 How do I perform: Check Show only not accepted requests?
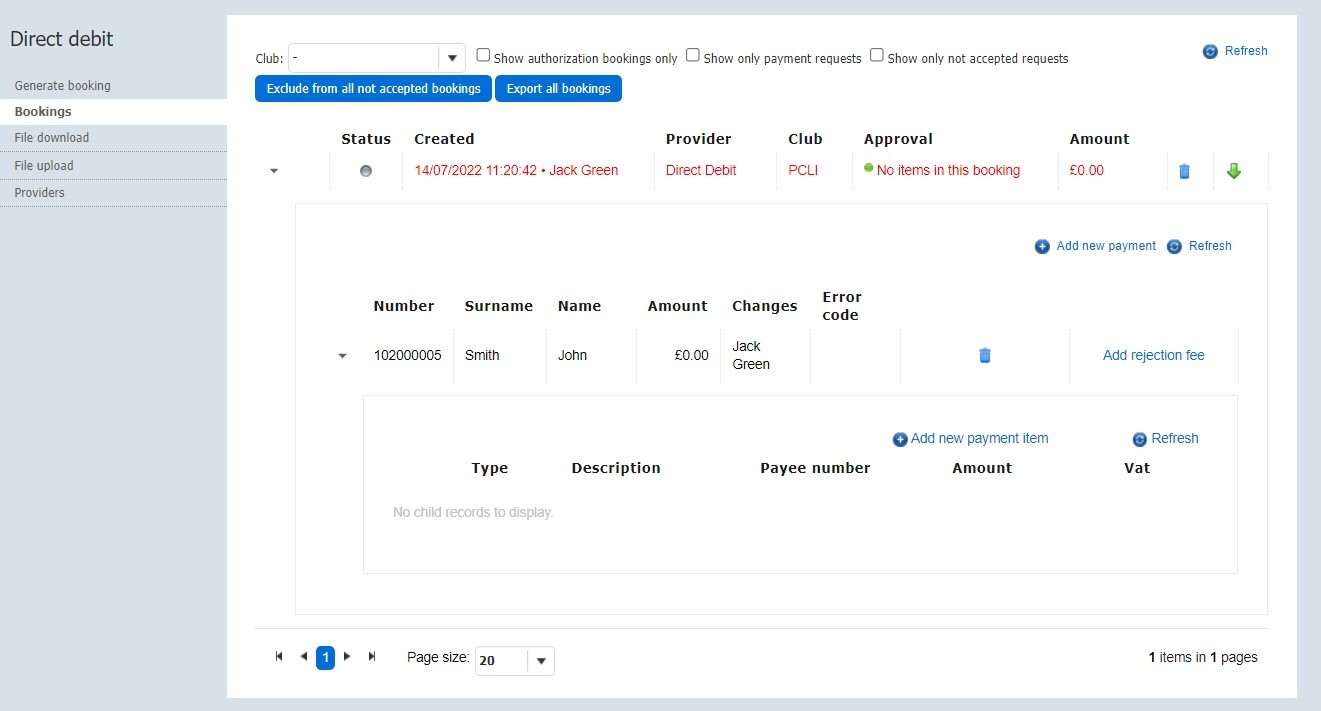coord(876,56)
